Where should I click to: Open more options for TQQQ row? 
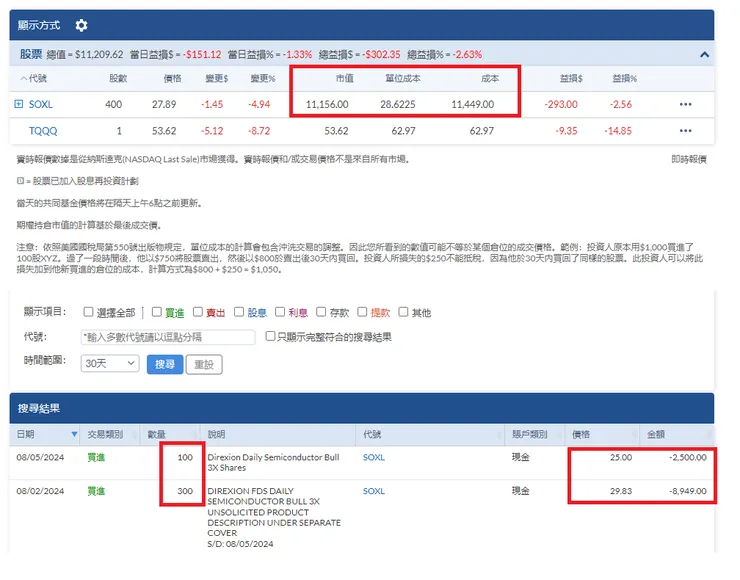pyautogui.click(x=685, y=131)
